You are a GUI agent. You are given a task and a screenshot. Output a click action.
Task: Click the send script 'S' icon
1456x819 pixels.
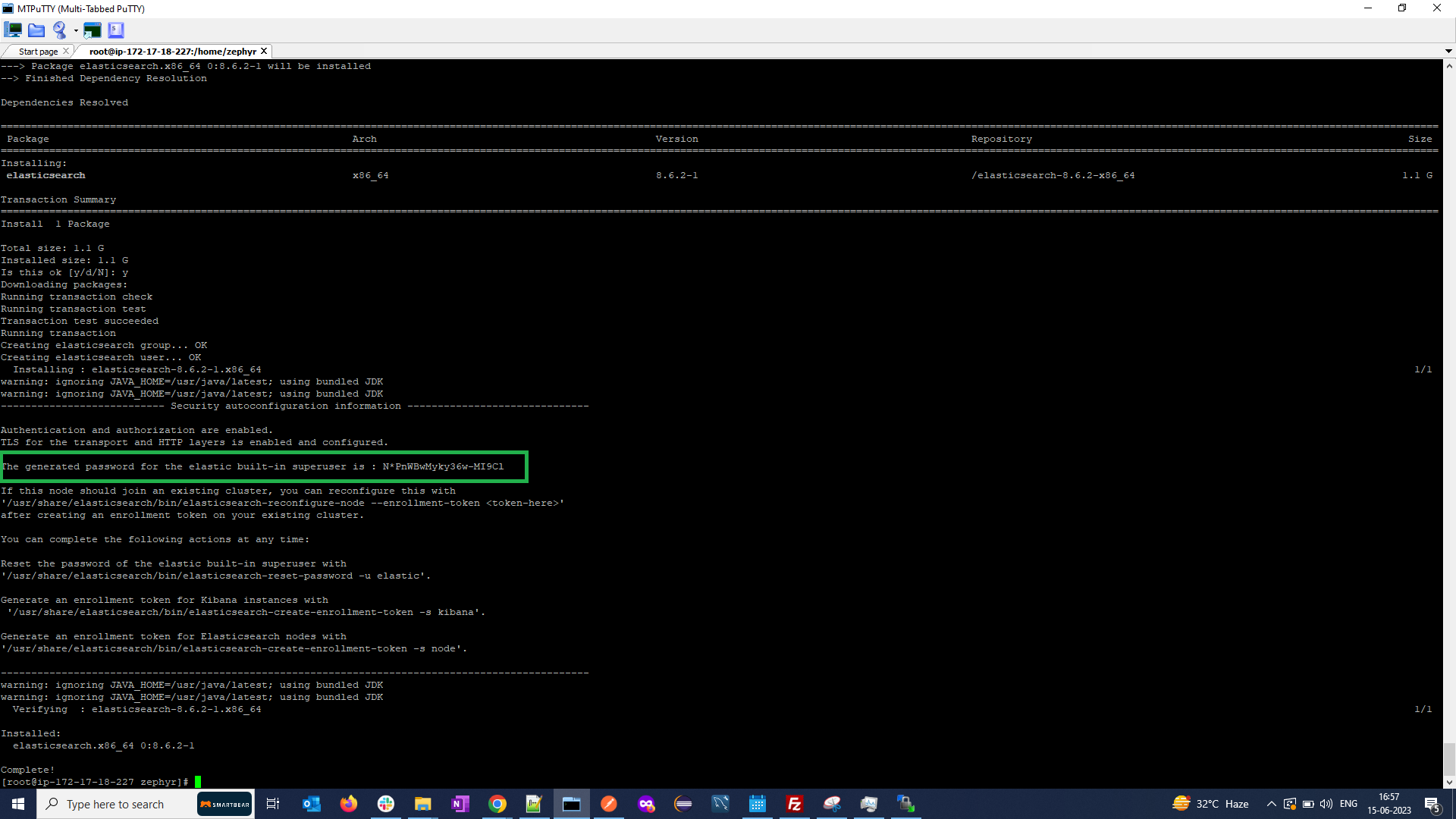coord(116,30)
